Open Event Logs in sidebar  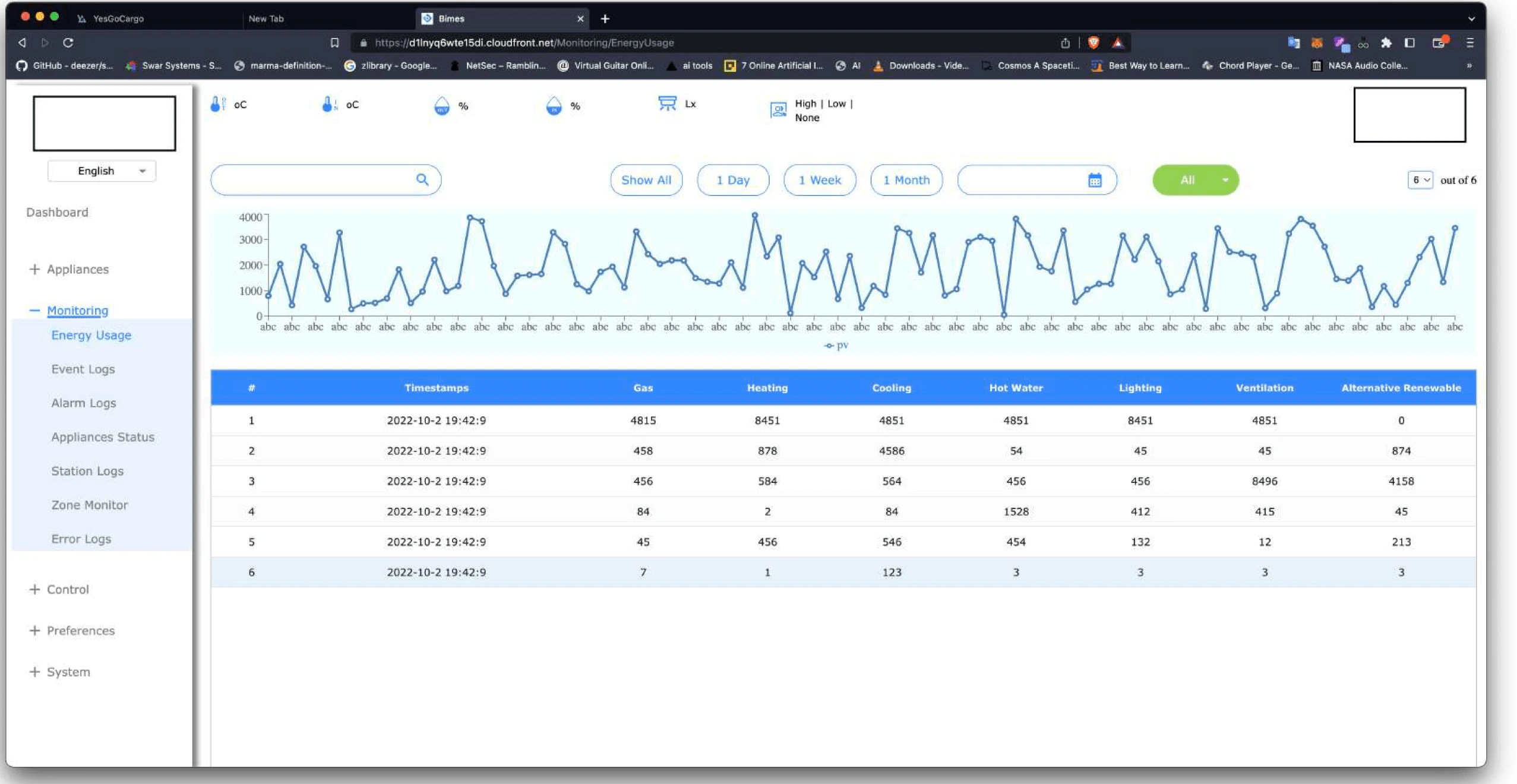[83, 369]
